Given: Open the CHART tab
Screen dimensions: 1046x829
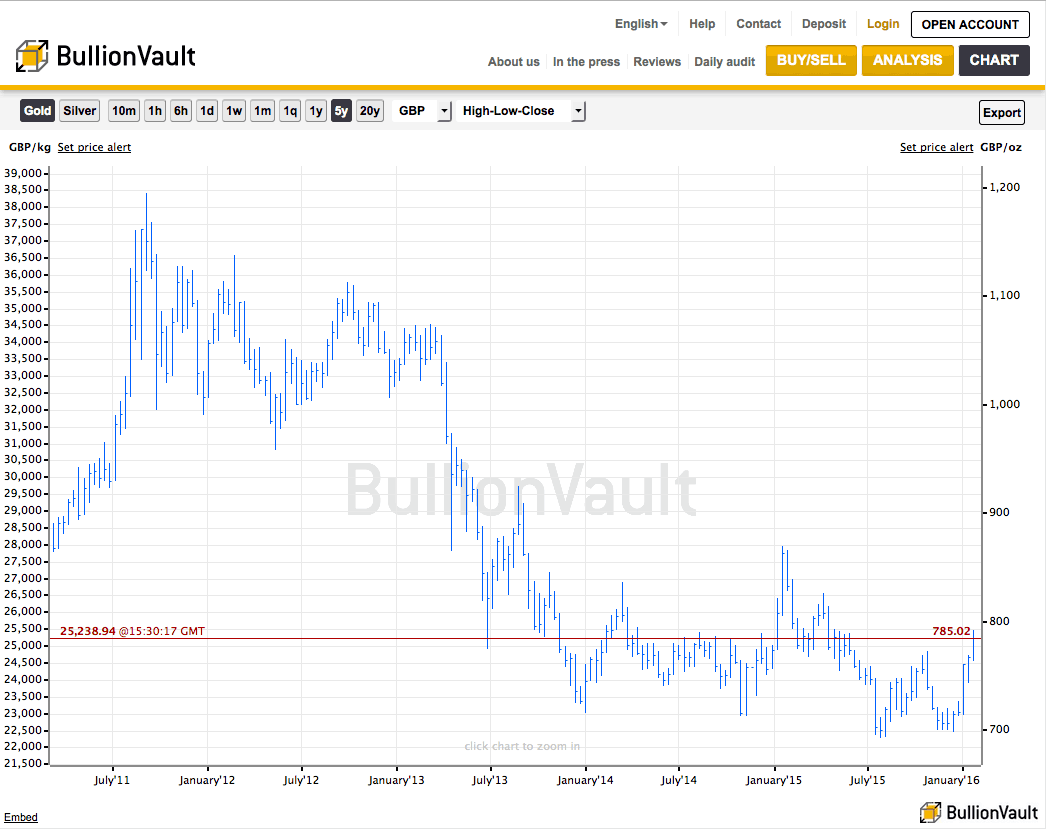Looking at the screenshot, I should coord(994,60).
